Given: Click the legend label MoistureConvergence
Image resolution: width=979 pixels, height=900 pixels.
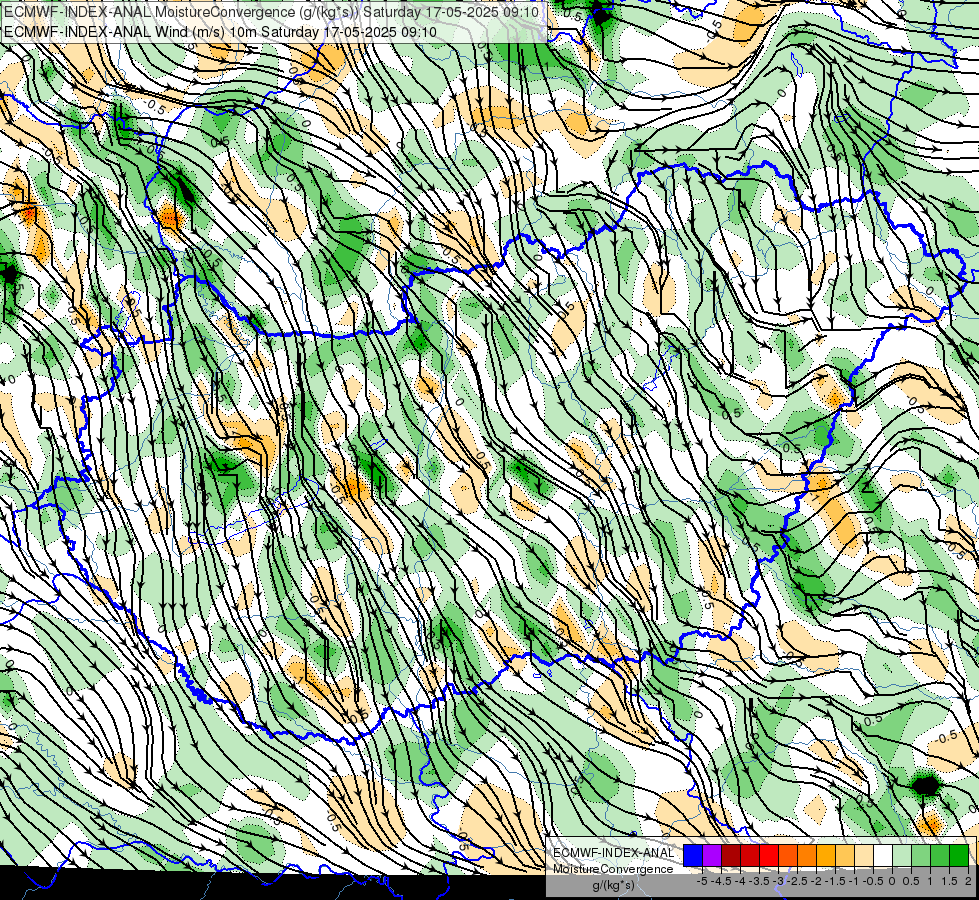Looking at the screenshot, I should 613,869.
